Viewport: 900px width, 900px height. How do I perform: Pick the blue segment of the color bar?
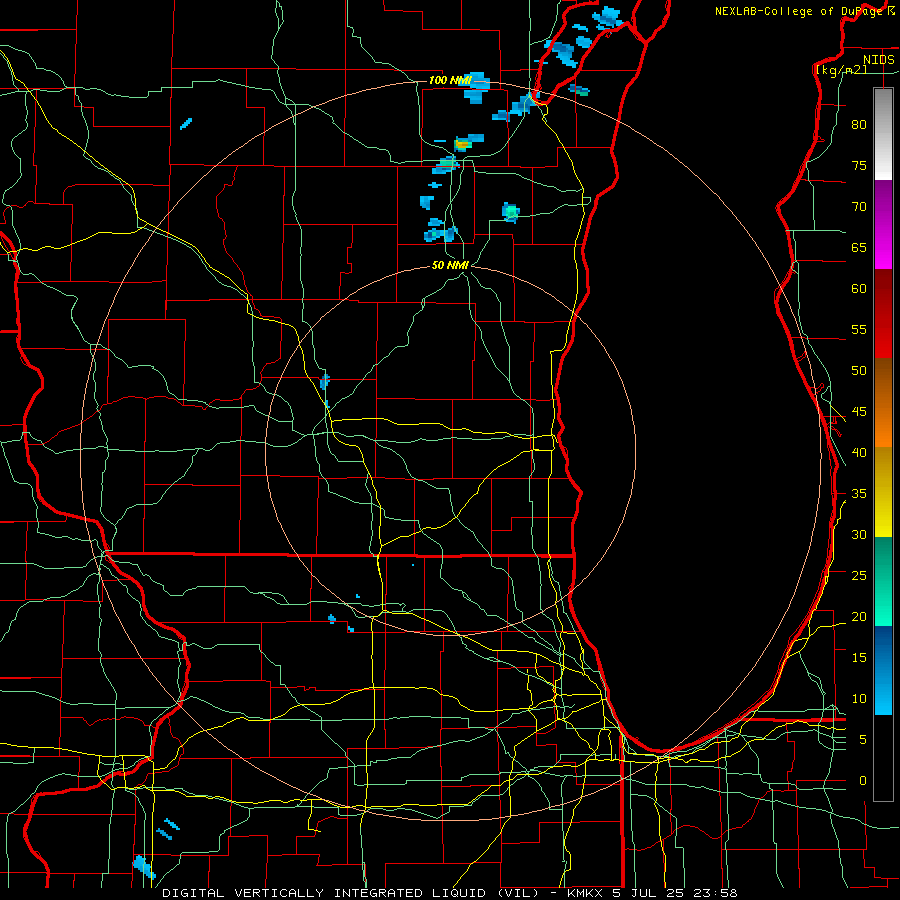coord(883,670)
